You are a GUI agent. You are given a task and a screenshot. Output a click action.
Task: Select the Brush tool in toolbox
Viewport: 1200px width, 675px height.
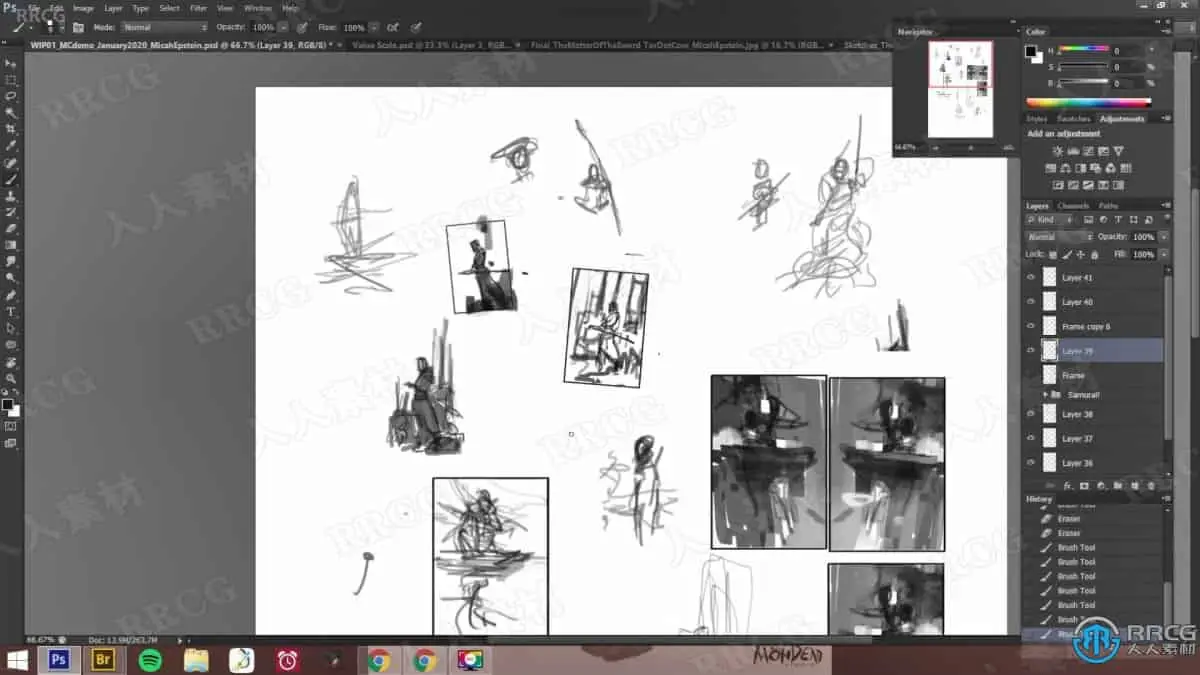(11, 180)
